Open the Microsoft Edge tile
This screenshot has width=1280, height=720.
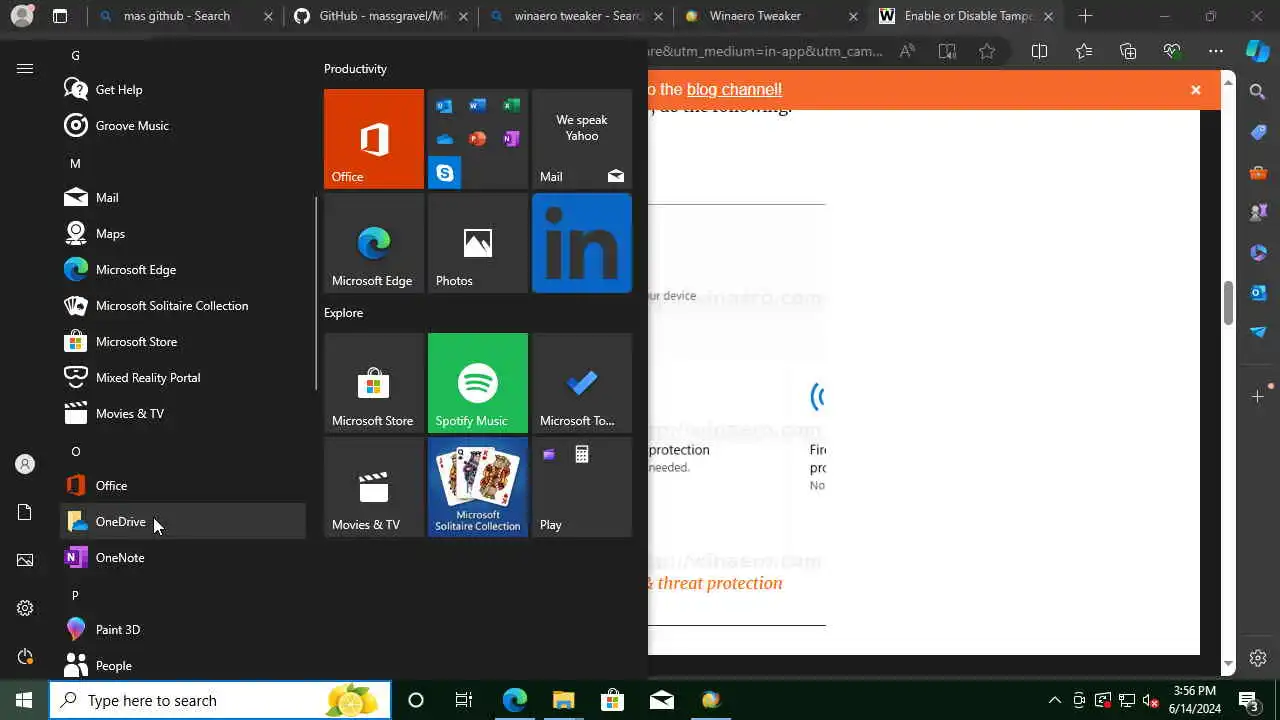click(x=374, y=243)
